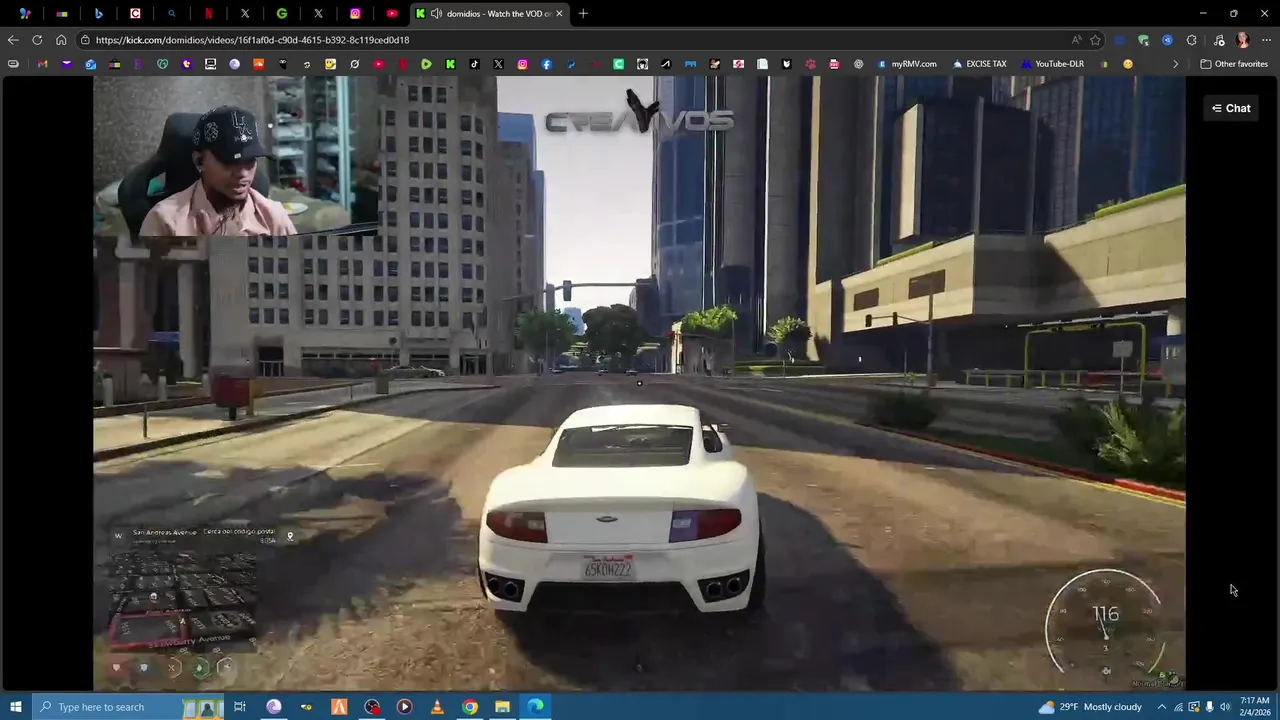Go to the browser home page
The height and width of the screenshot is (720, 1280).
[61, 40]
